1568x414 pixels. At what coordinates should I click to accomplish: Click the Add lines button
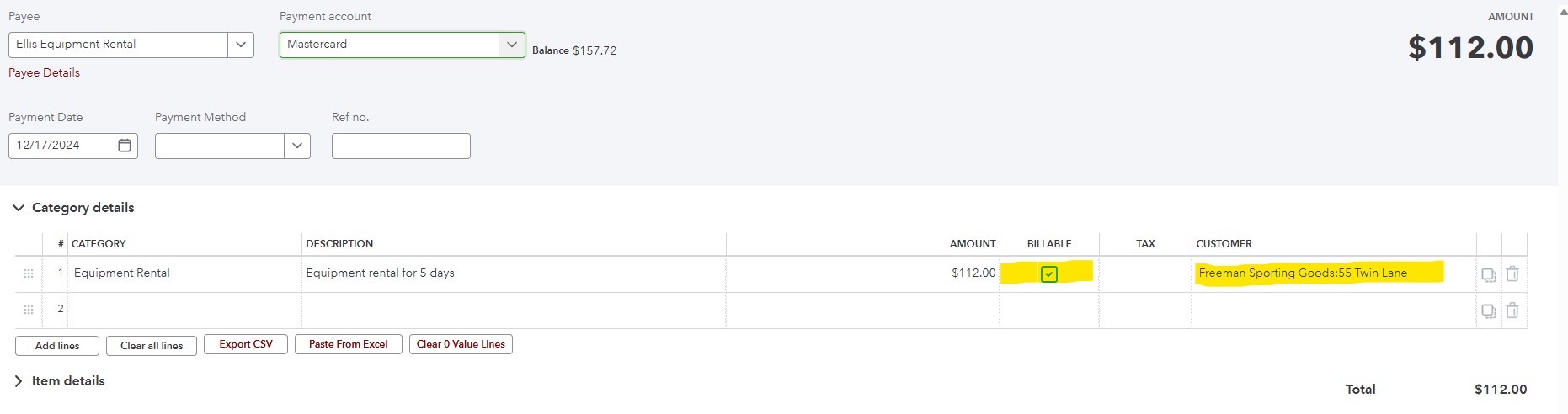click(x=57, y=346)
